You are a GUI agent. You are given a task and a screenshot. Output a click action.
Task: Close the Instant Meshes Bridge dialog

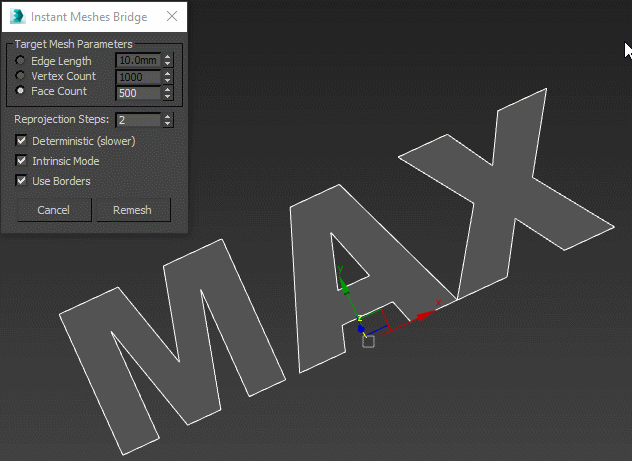tap(171, 17)
